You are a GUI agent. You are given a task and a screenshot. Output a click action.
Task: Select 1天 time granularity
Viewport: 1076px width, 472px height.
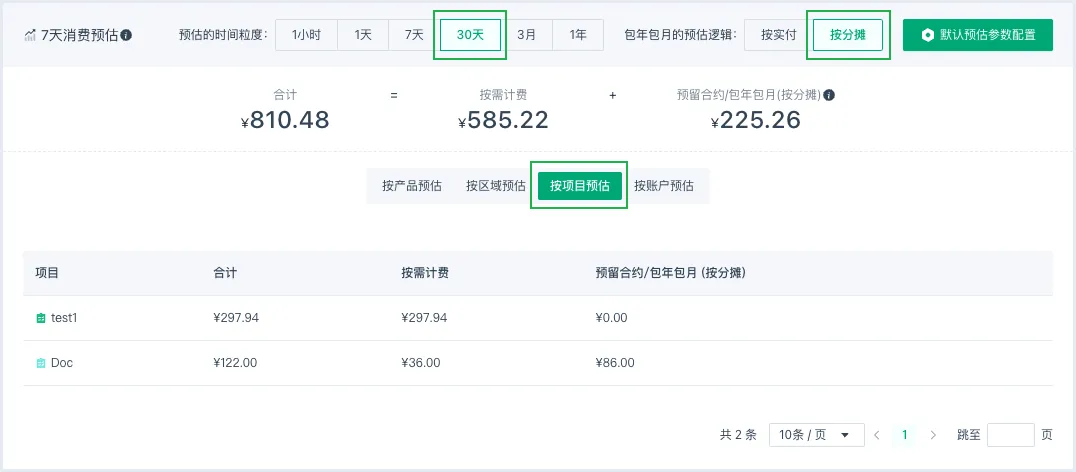(x=362, y=35)
